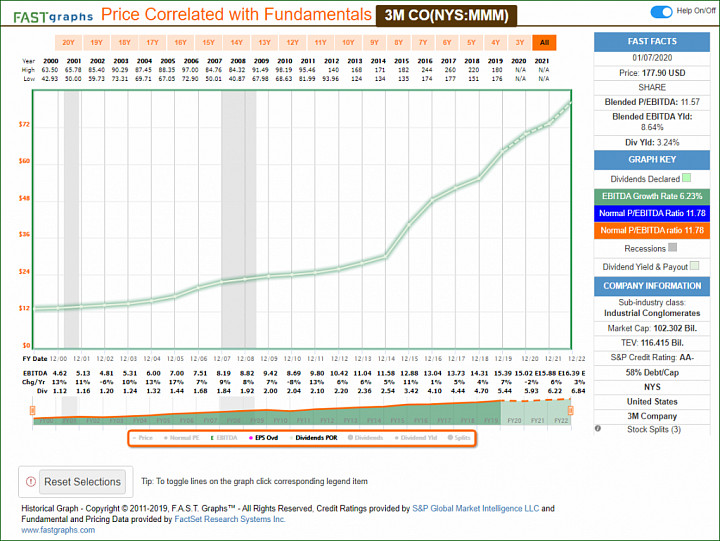Click the Reset Selections button
The image size is (720, 541).
coord(82,482)
